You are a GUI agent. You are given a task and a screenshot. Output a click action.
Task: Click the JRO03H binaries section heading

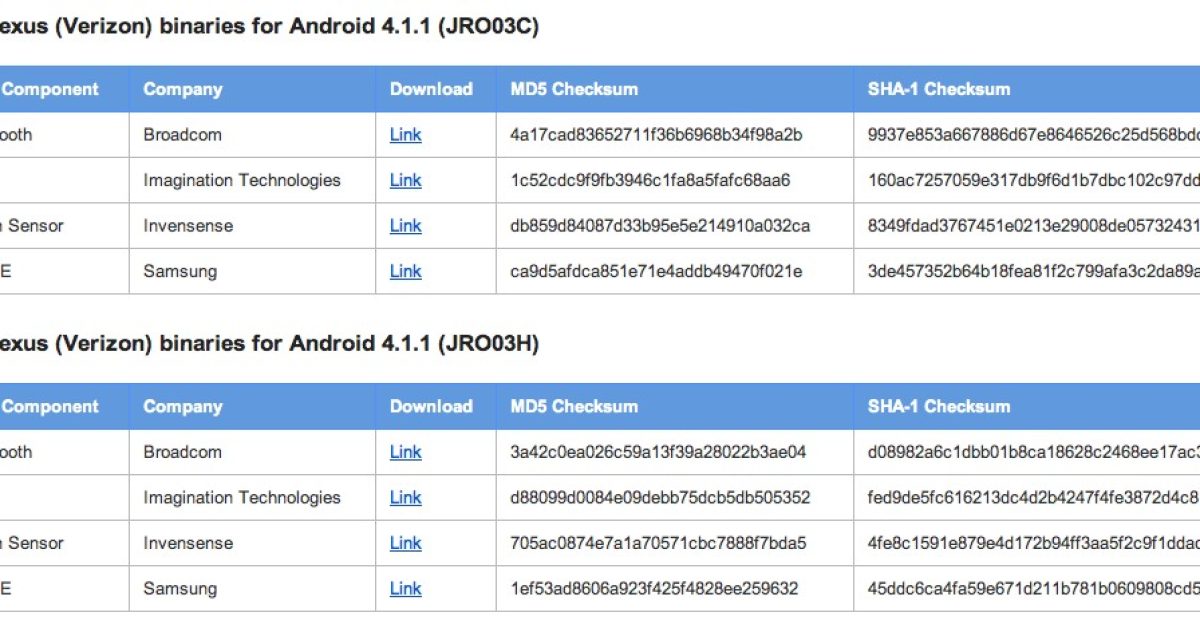[x=270, y=344]
